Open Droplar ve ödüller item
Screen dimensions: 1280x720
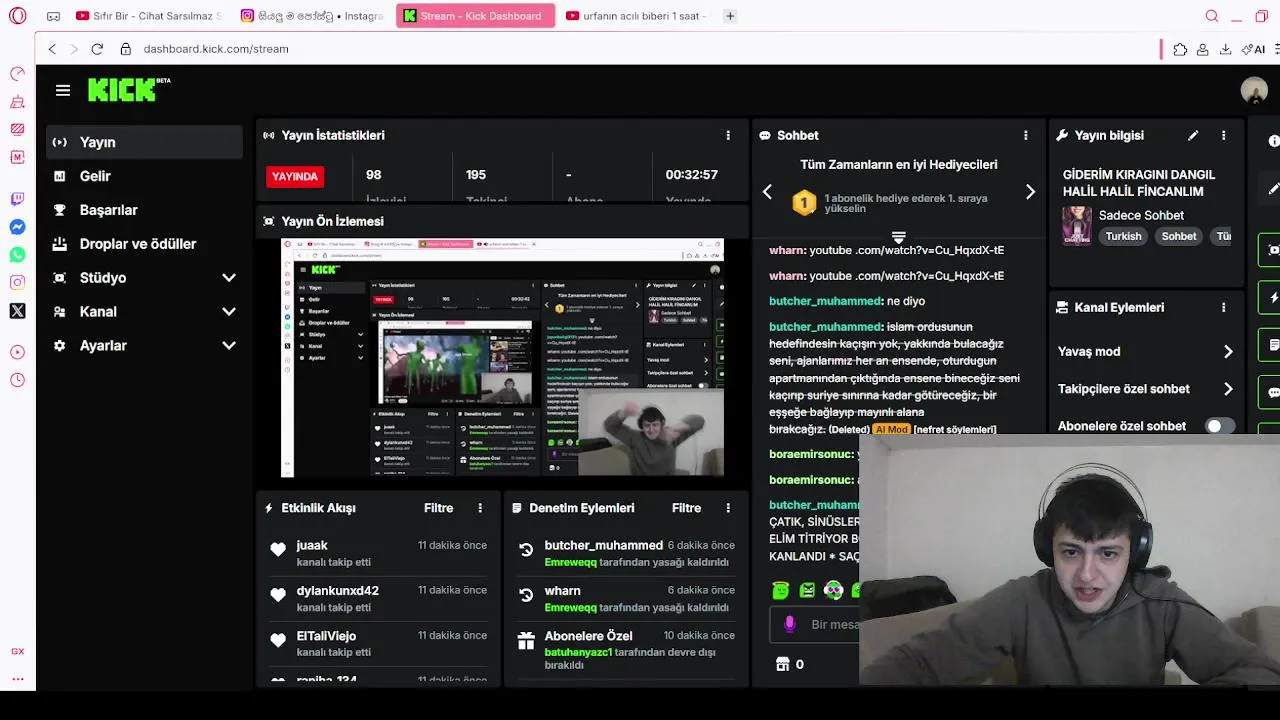tap(144, 244)
